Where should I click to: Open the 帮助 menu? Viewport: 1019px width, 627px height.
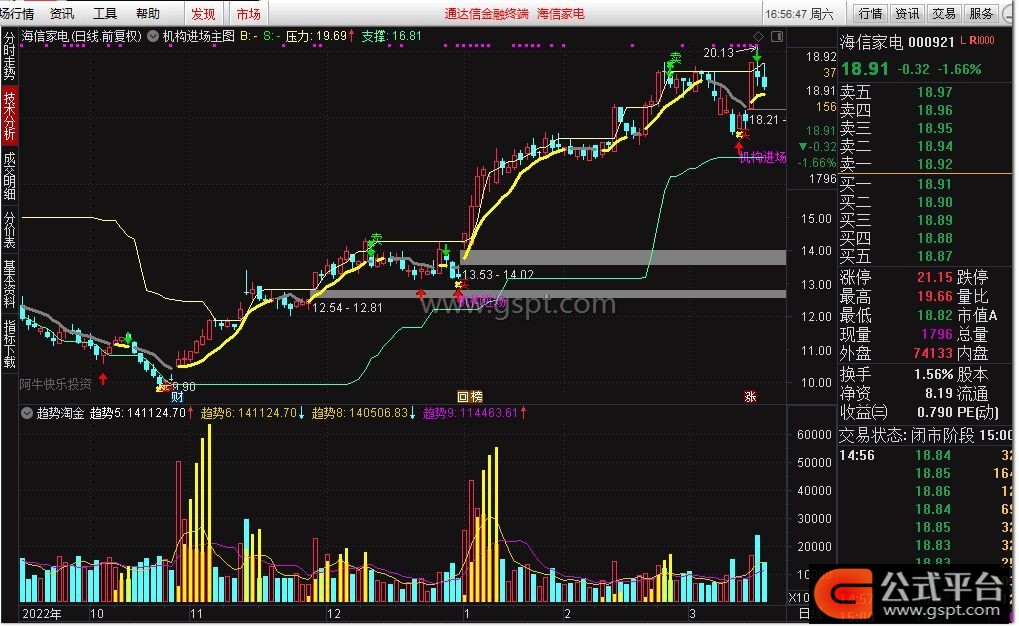(148, 14)
